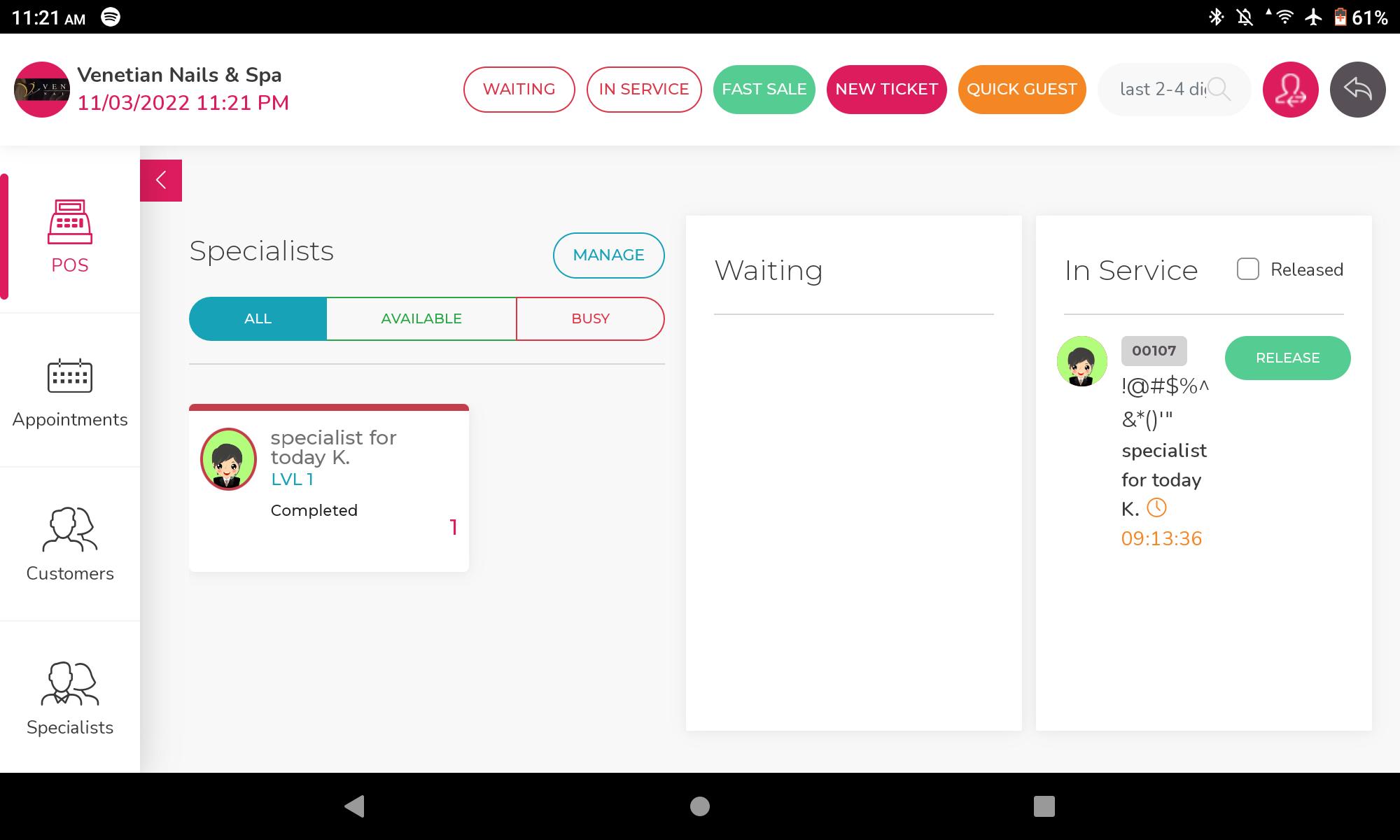Image resolution: width=1400 pixels, height=840 pixels.
Task: Tap the gray back arrow button
Action: pos(1358,90)
